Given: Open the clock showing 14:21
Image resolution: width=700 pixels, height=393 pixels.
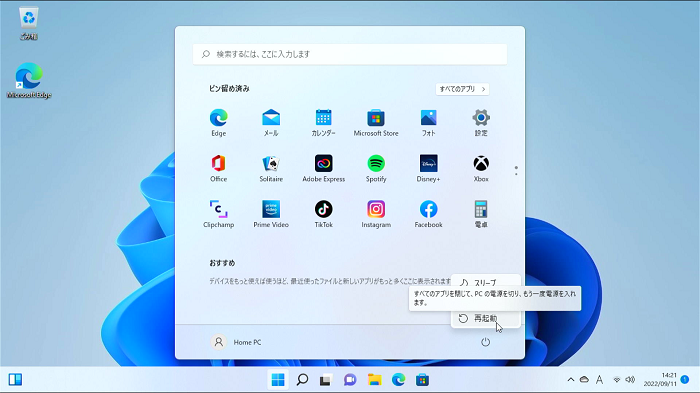Looking at the screenshot, I should [660, 380].
